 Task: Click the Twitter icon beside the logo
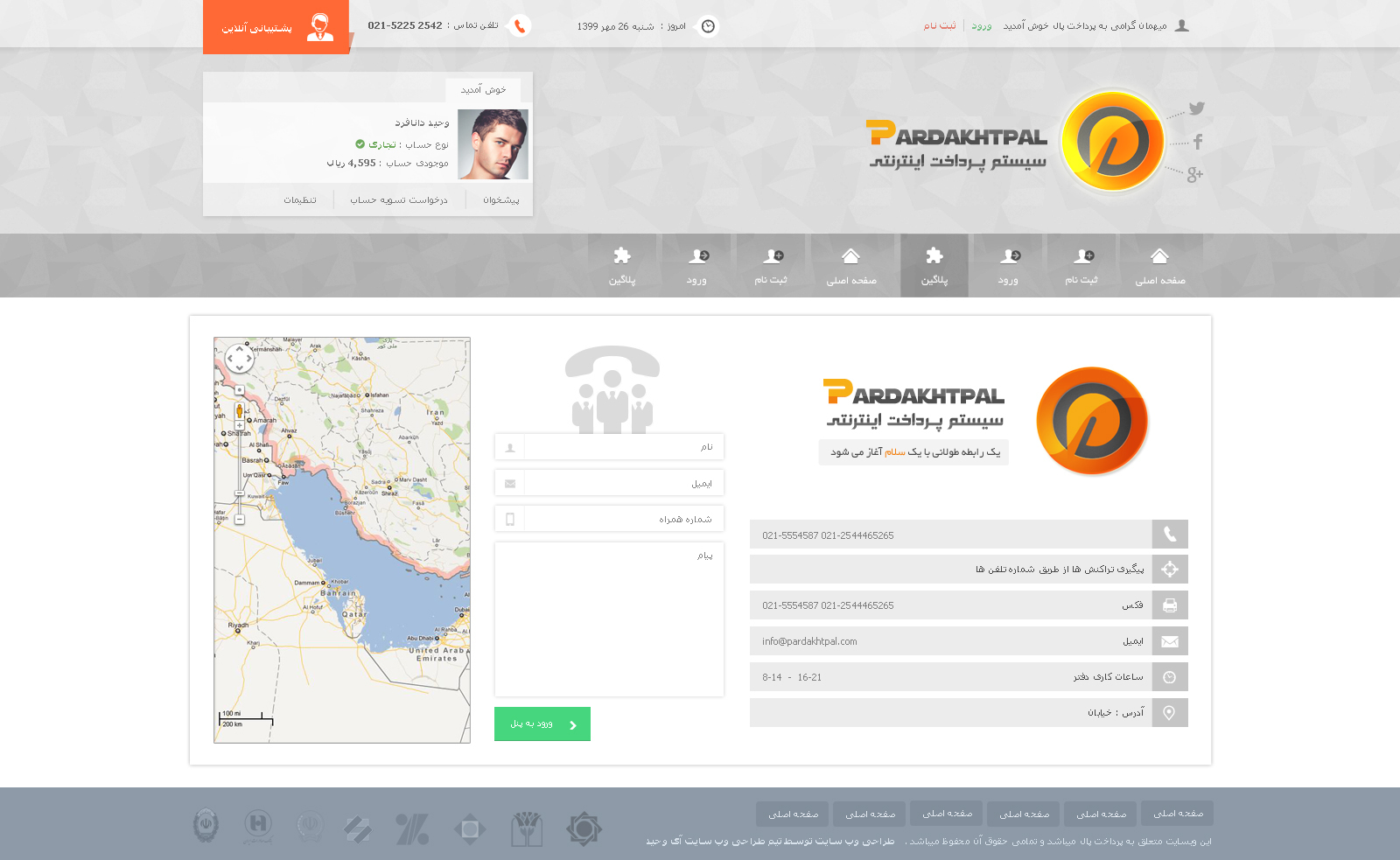[x=1197, y=108]
